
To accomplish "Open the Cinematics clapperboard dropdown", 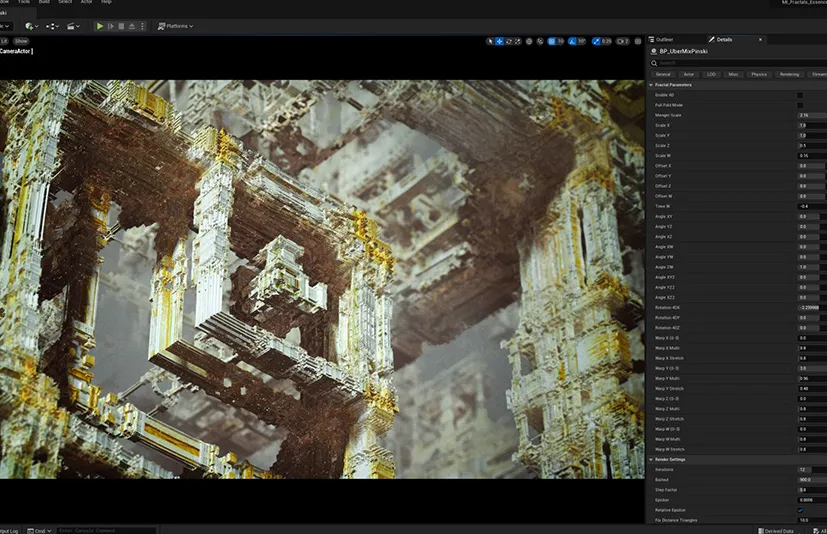I will tap(73, 26).
